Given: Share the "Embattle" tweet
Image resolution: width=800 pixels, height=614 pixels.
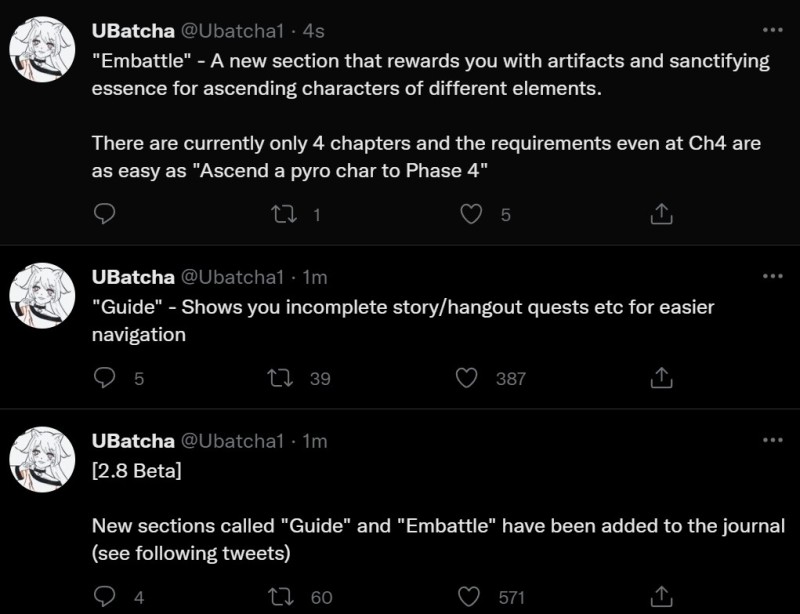Looking at the screenshot, I should (x=661, y=214).
